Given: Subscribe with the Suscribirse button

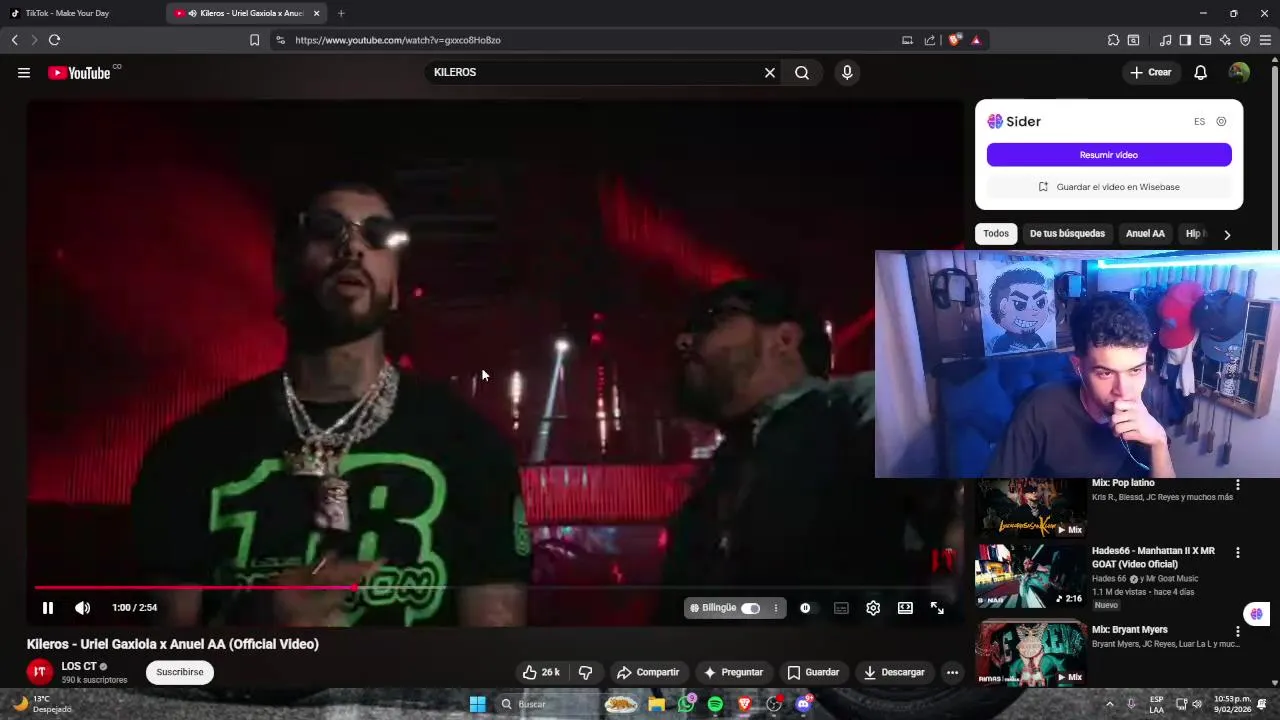Looking at the screenshot, I should pos(180,672).
